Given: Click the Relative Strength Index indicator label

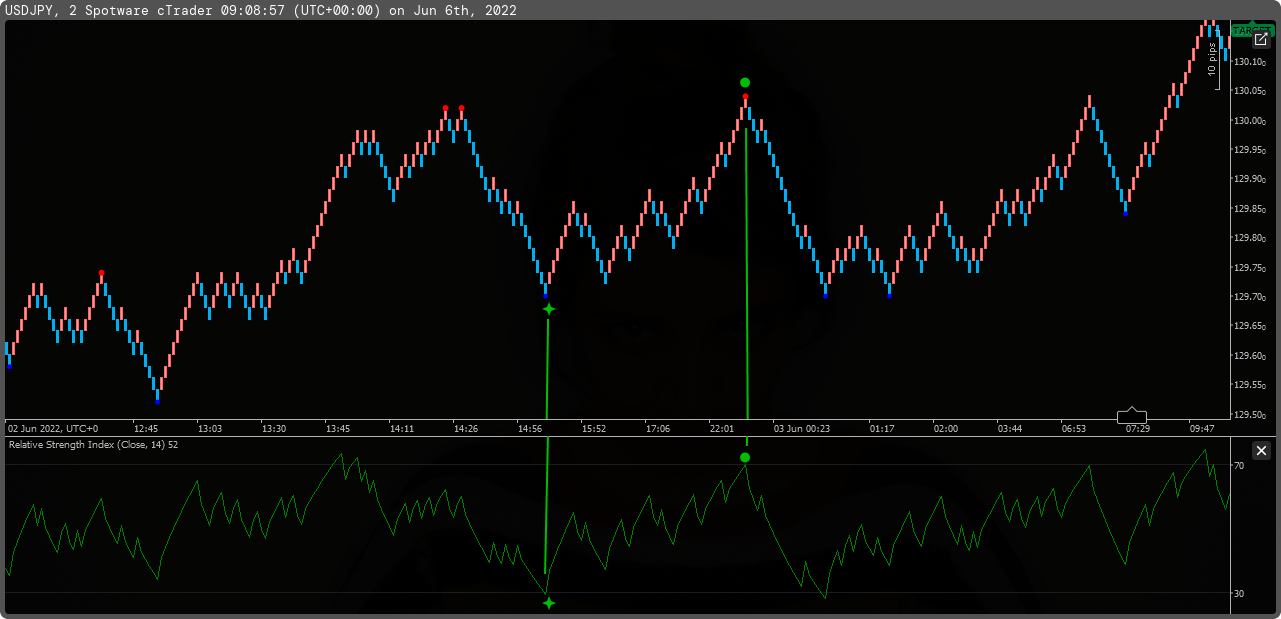Looking at the screenshot, I should click(93, 445).
